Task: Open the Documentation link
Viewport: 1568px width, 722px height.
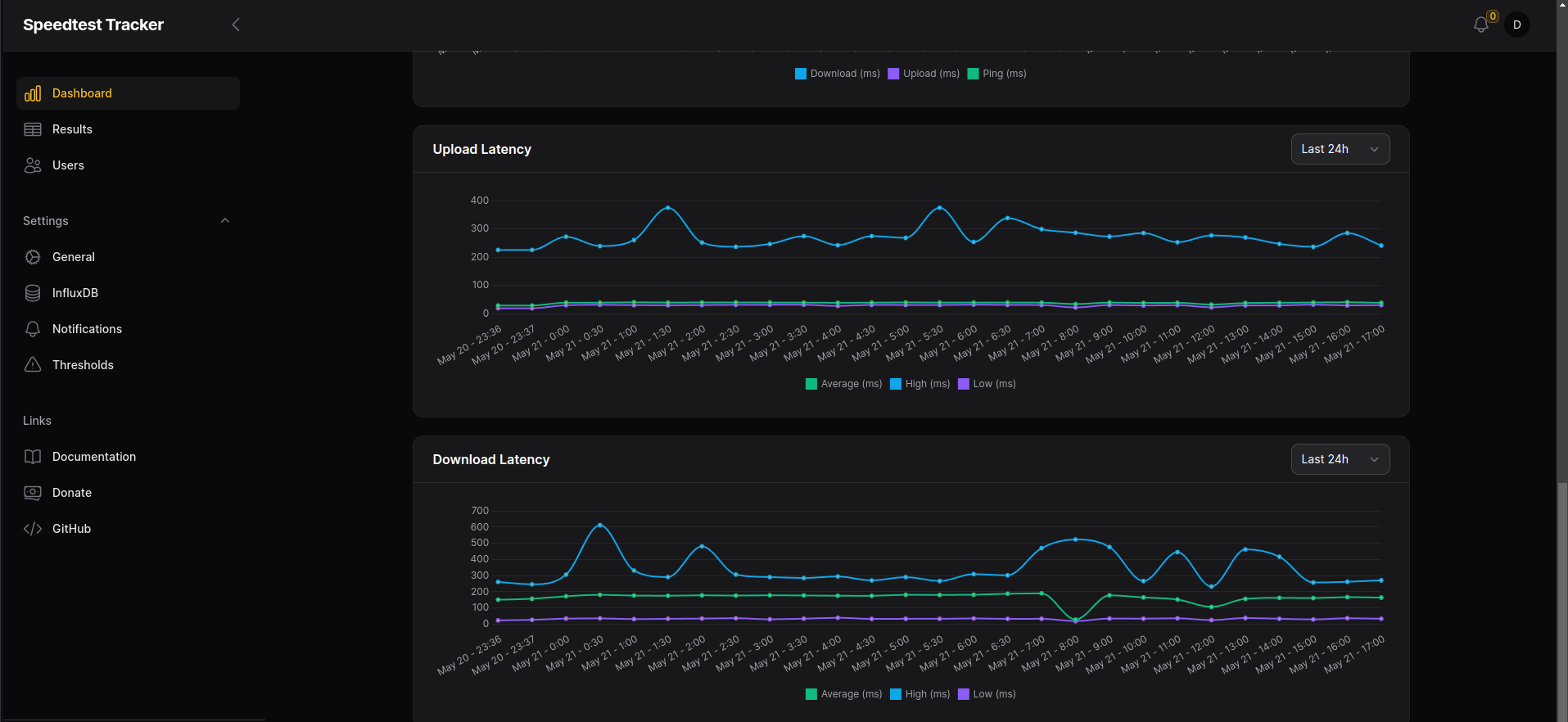Action: [x=128, y=457]
